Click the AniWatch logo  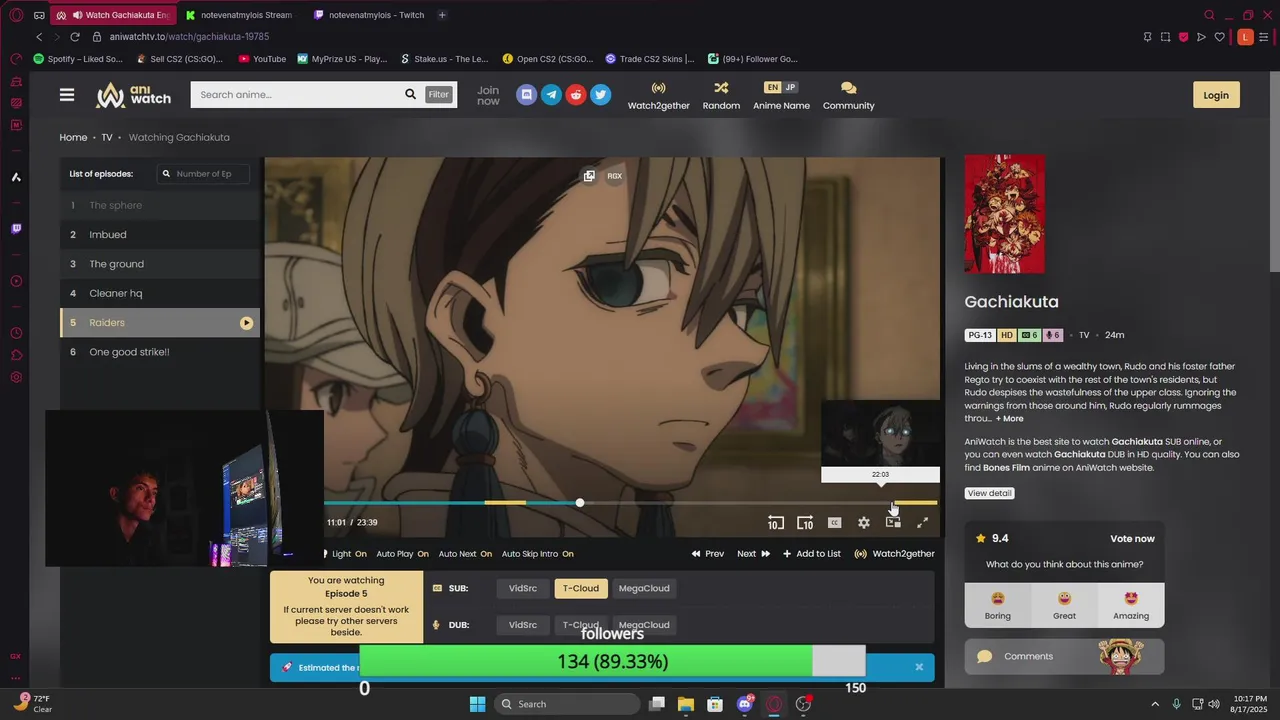pos(133,95)
